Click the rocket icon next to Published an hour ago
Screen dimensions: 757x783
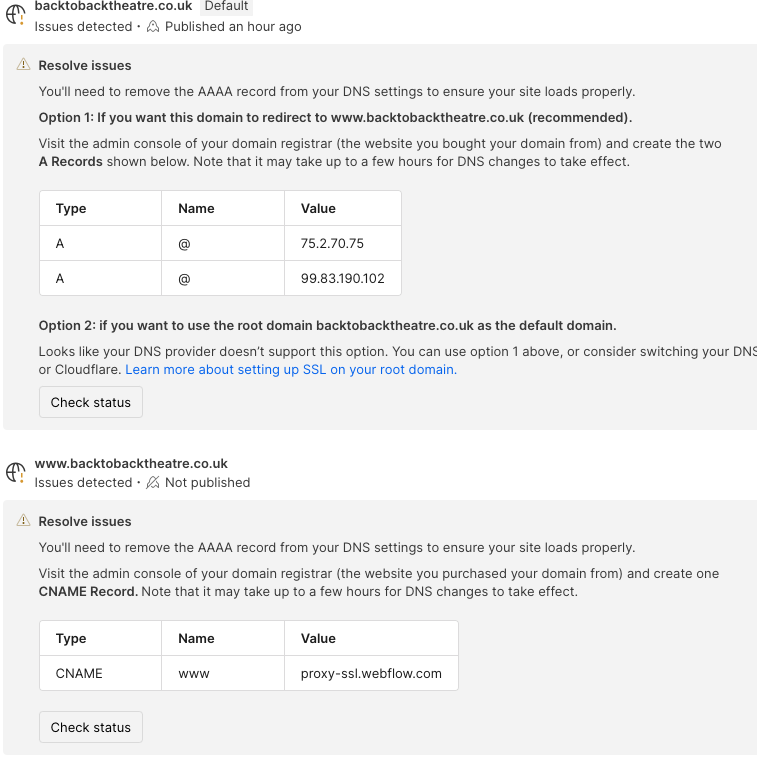click(153, 27)
